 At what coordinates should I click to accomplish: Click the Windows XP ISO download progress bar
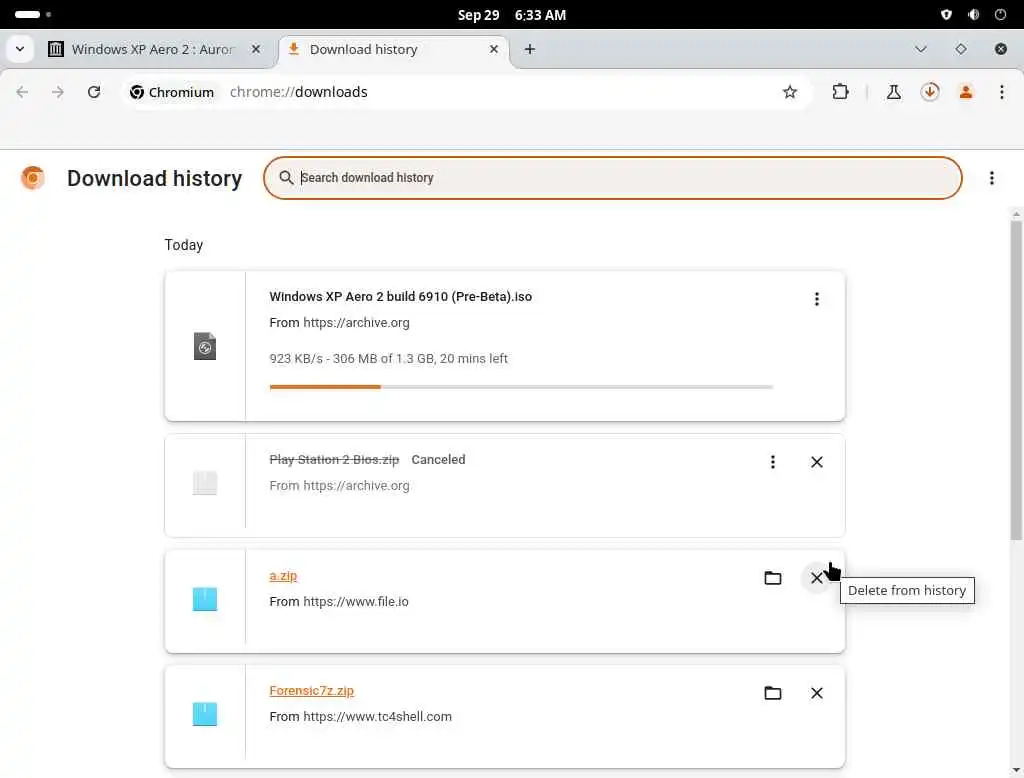tap(521, 386)
